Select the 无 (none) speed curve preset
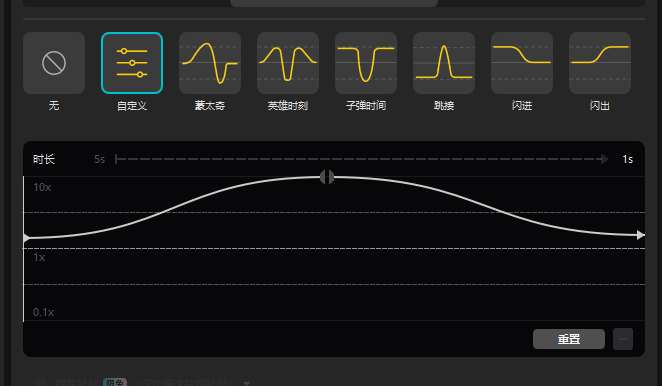The width and height of the screenshot is (662, 386). pyautogui.click(x=54, y=63)
